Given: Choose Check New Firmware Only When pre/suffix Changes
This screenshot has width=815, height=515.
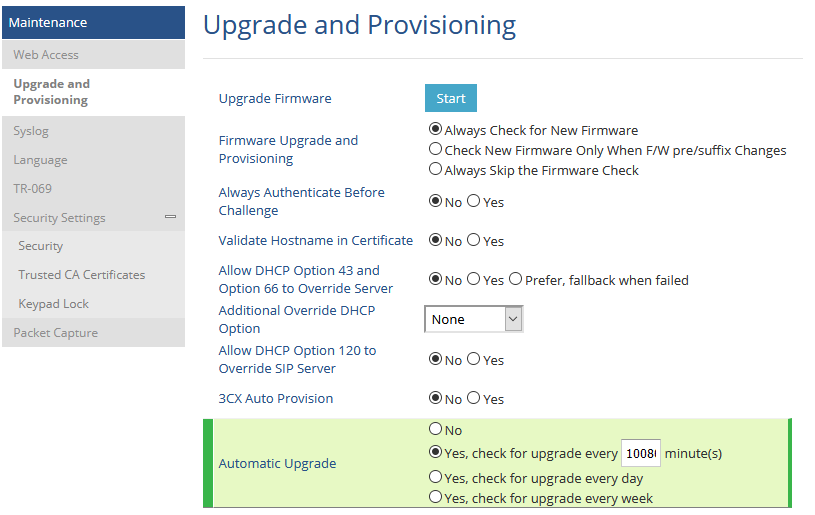Looking at the screenshot, I should coord(436,150).
